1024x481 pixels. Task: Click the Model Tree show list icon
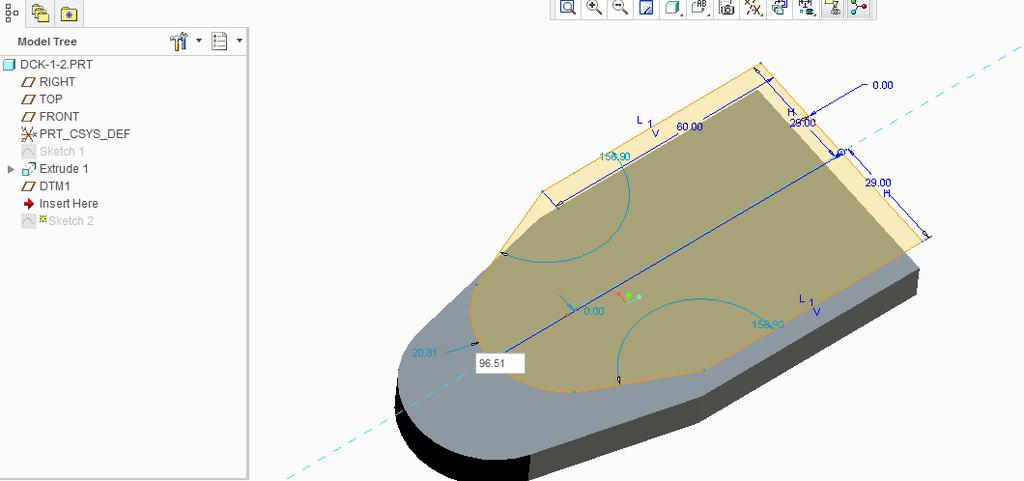[219, 41]
